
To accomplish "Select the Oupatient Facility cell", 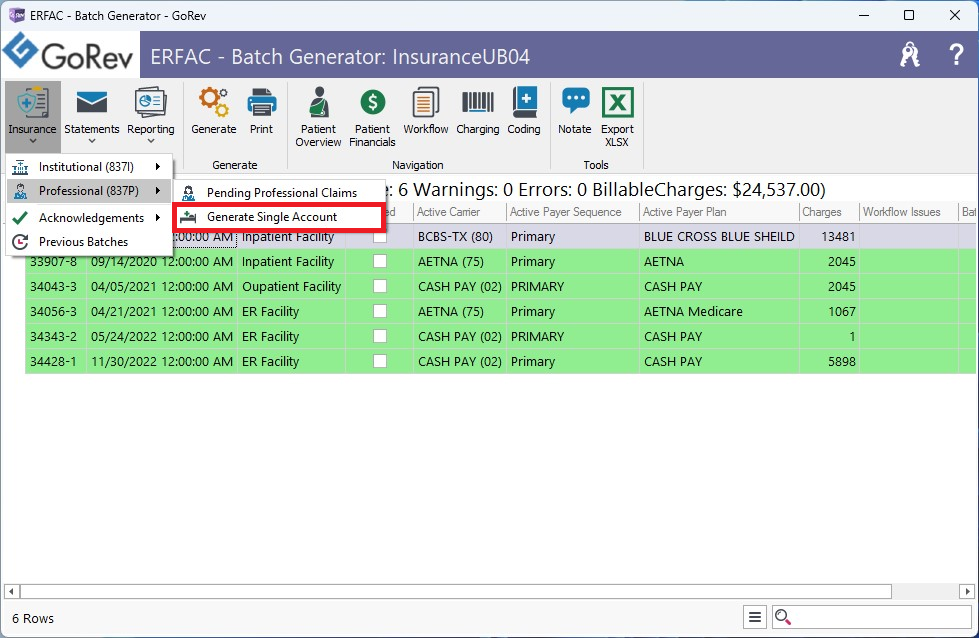I will [291, 287].
